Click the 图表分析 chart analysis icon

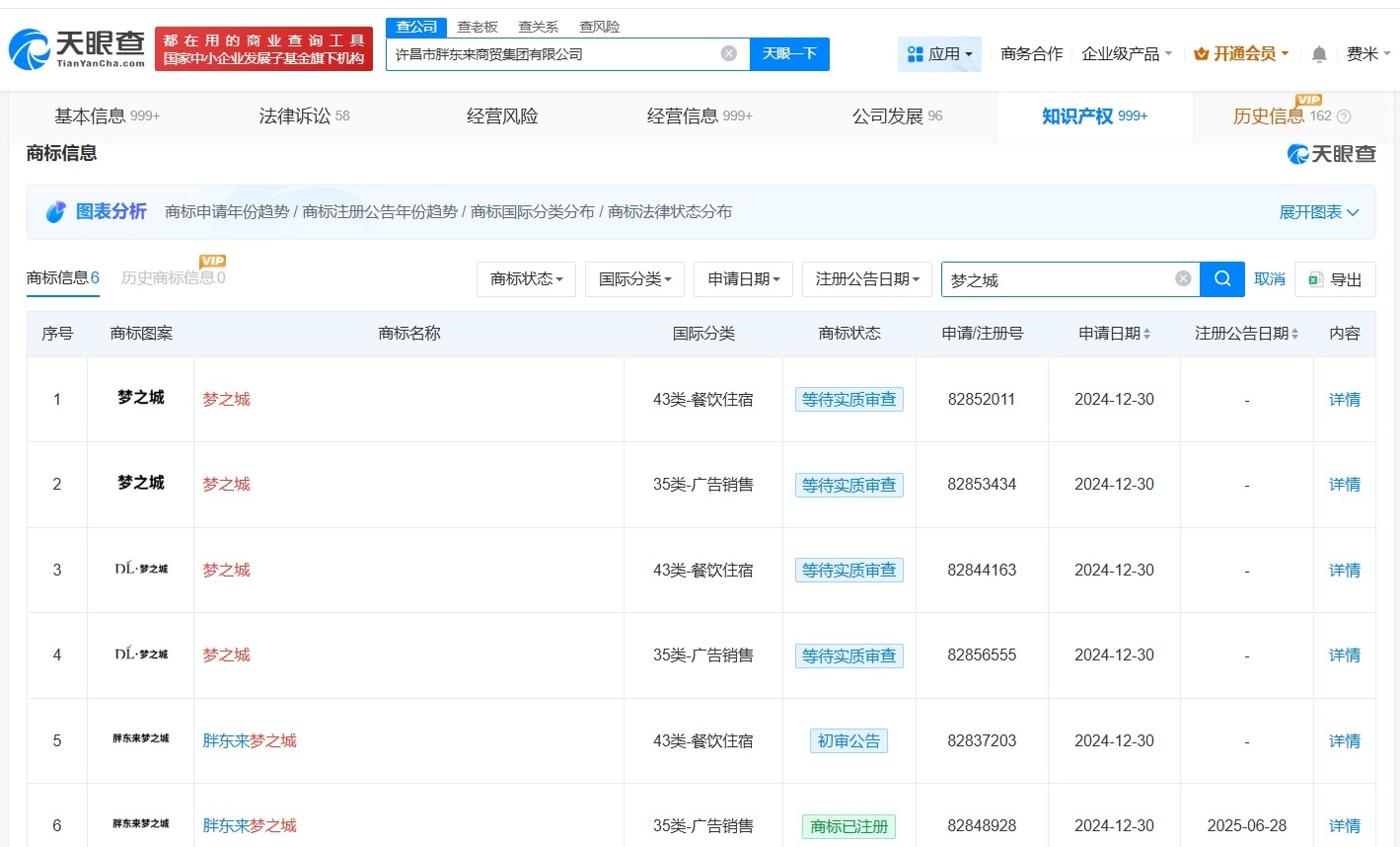[56, 211]
